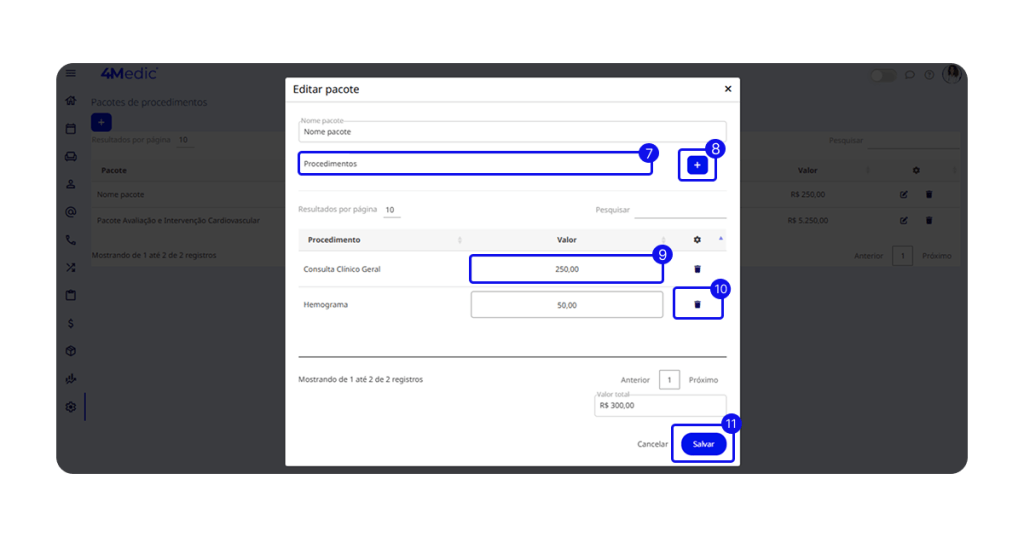Open the hamburger menu at top left
Image resolution: width=1024 pixels, height=537 pixels.
(x=70, y=73)
